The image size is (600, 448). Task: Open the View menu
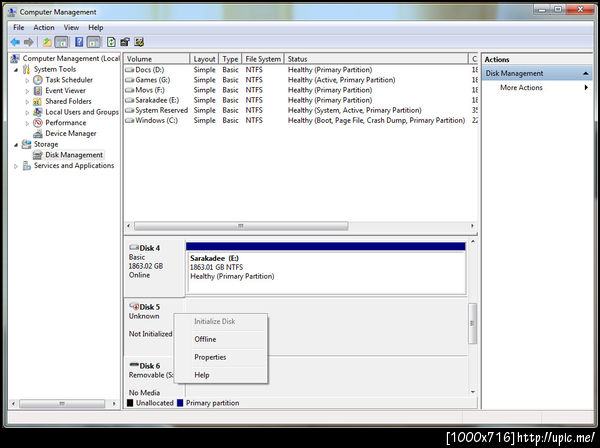(71, 28)
